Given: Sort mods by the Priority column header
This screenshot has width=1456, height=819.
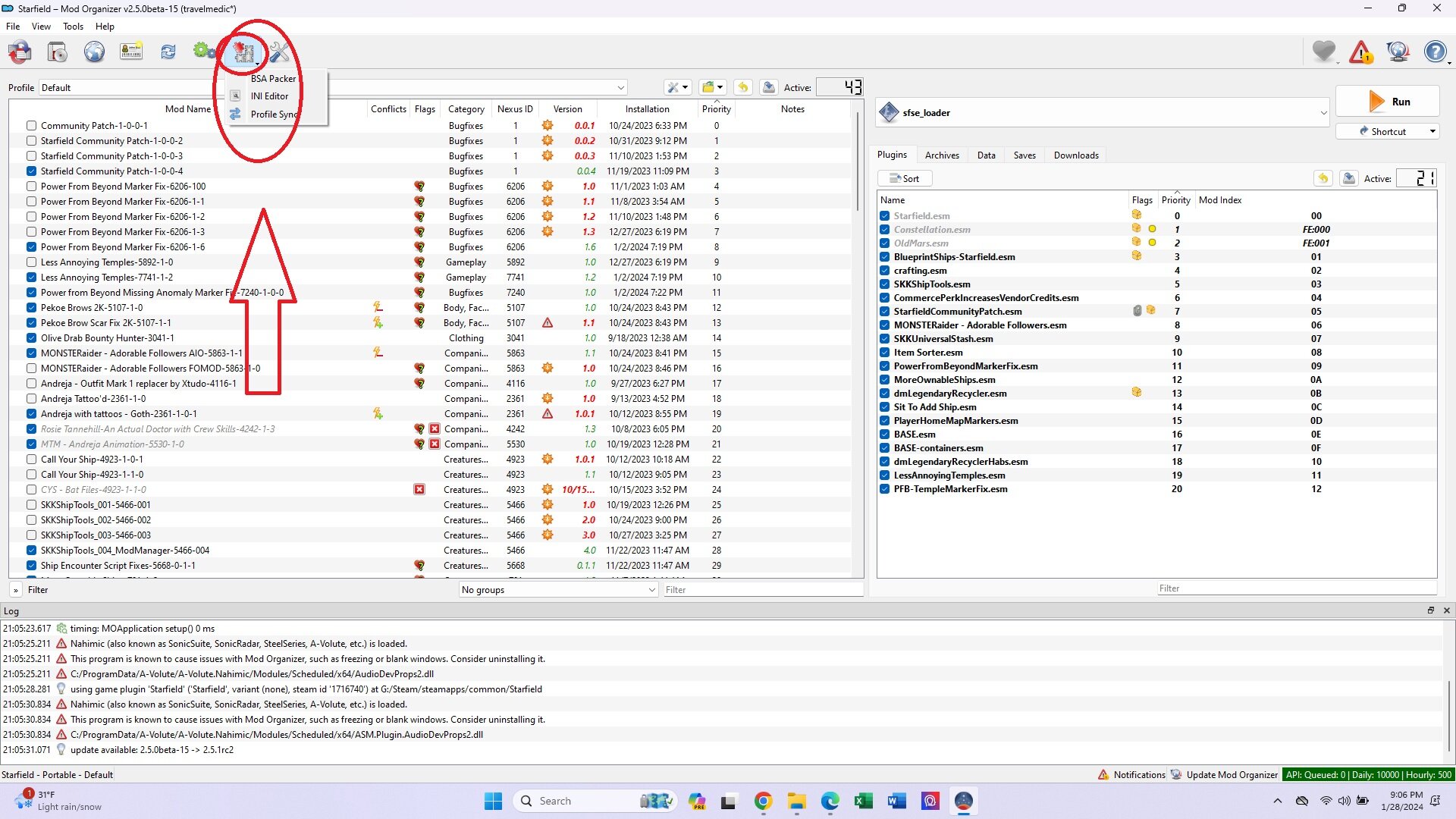Looking at the screenshot, I should [x=717, y=109].
